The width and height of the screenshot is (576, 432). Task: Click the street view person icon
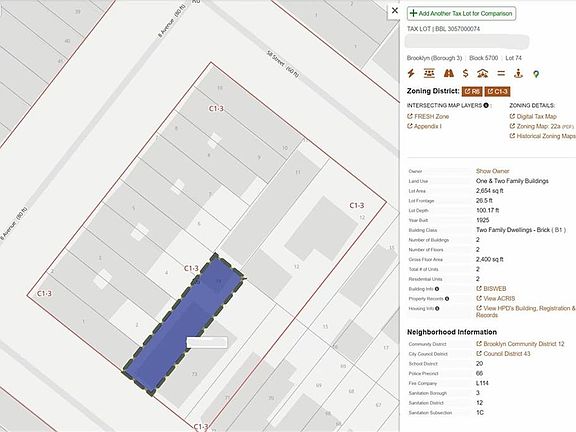point(518,73)
